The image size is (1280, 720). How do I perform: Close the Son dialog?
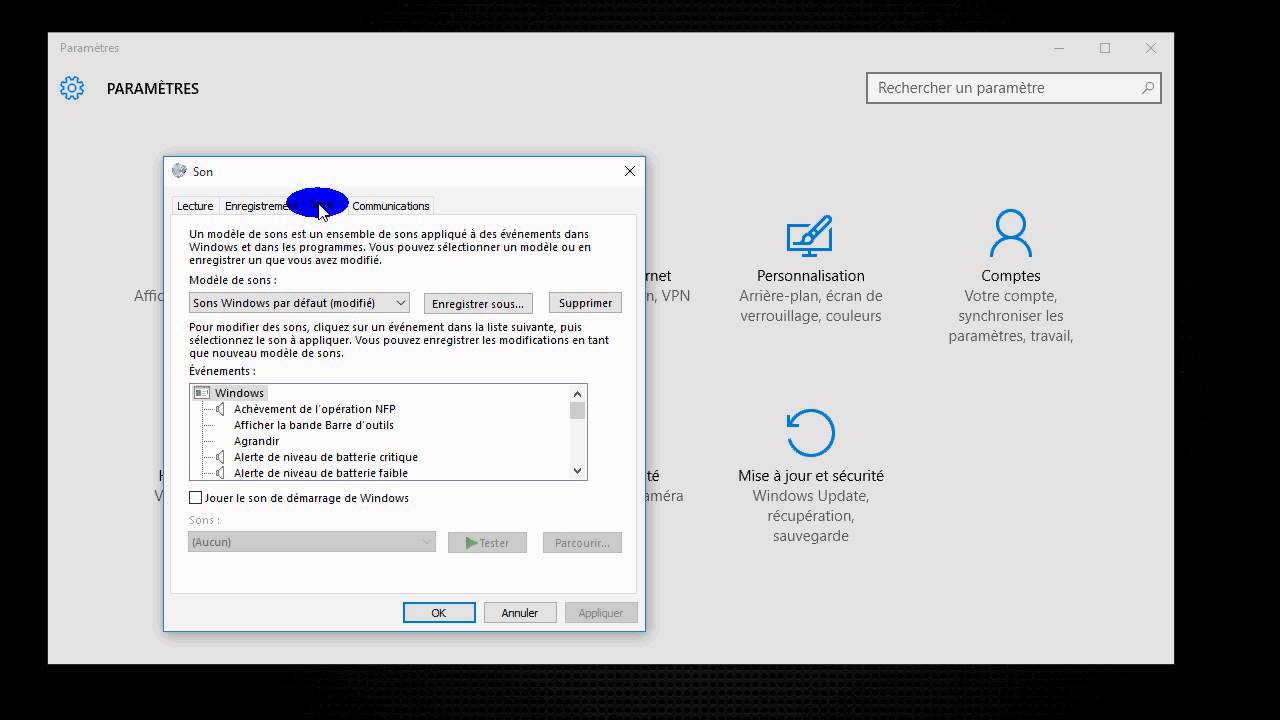point(630,171)
